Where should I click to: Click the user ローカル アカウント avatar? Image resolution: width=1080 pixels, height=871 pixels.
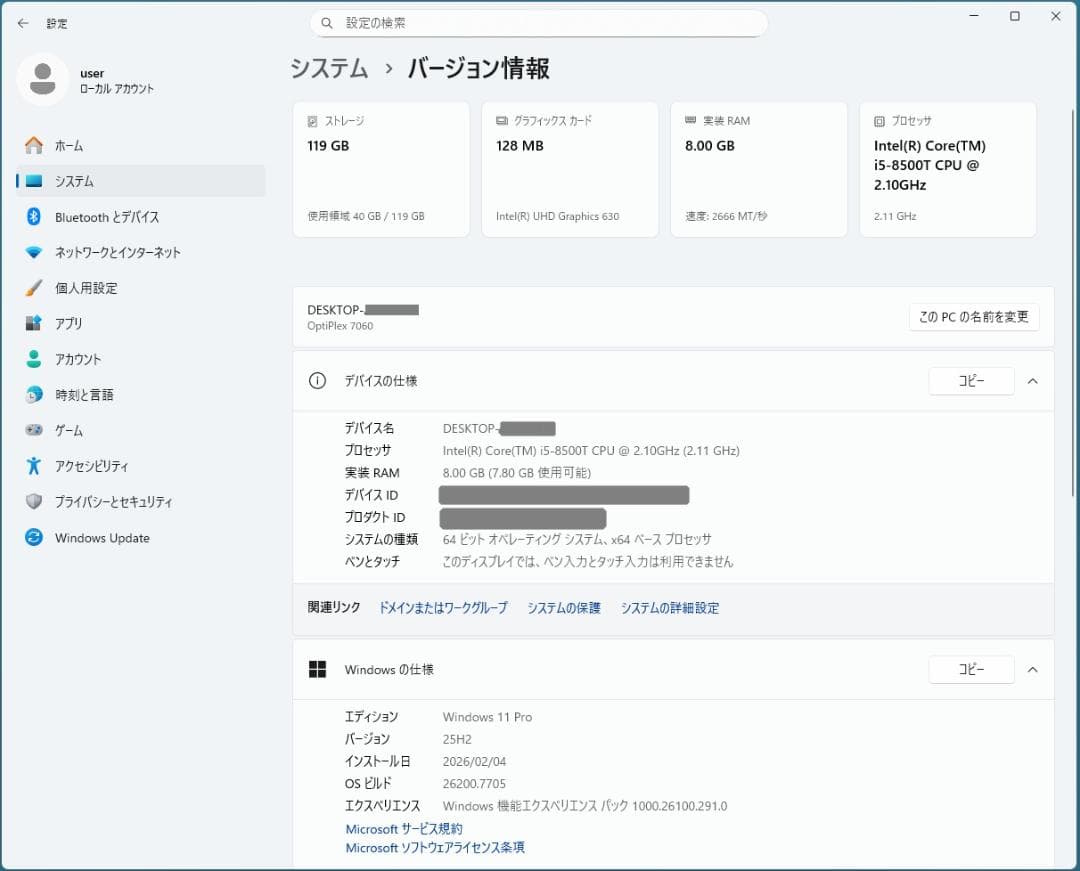(42, 78)
